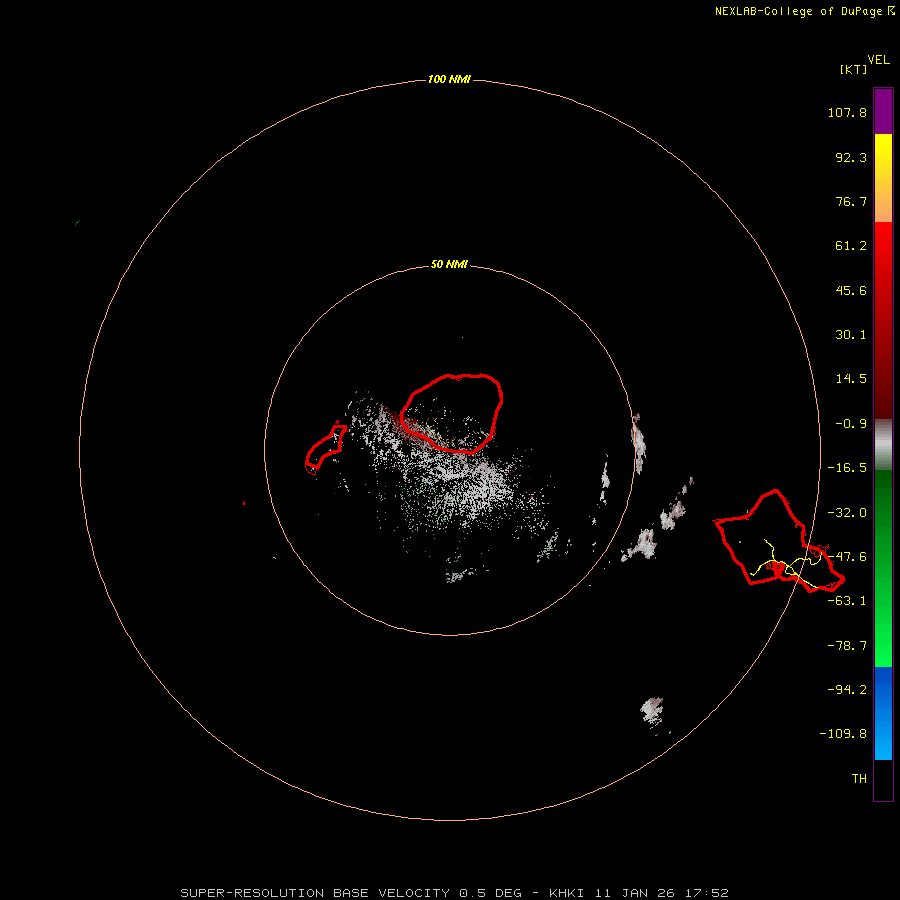Click the TH legend label
The width and height of the screenshot is (900, 900).
click(859, 778)
